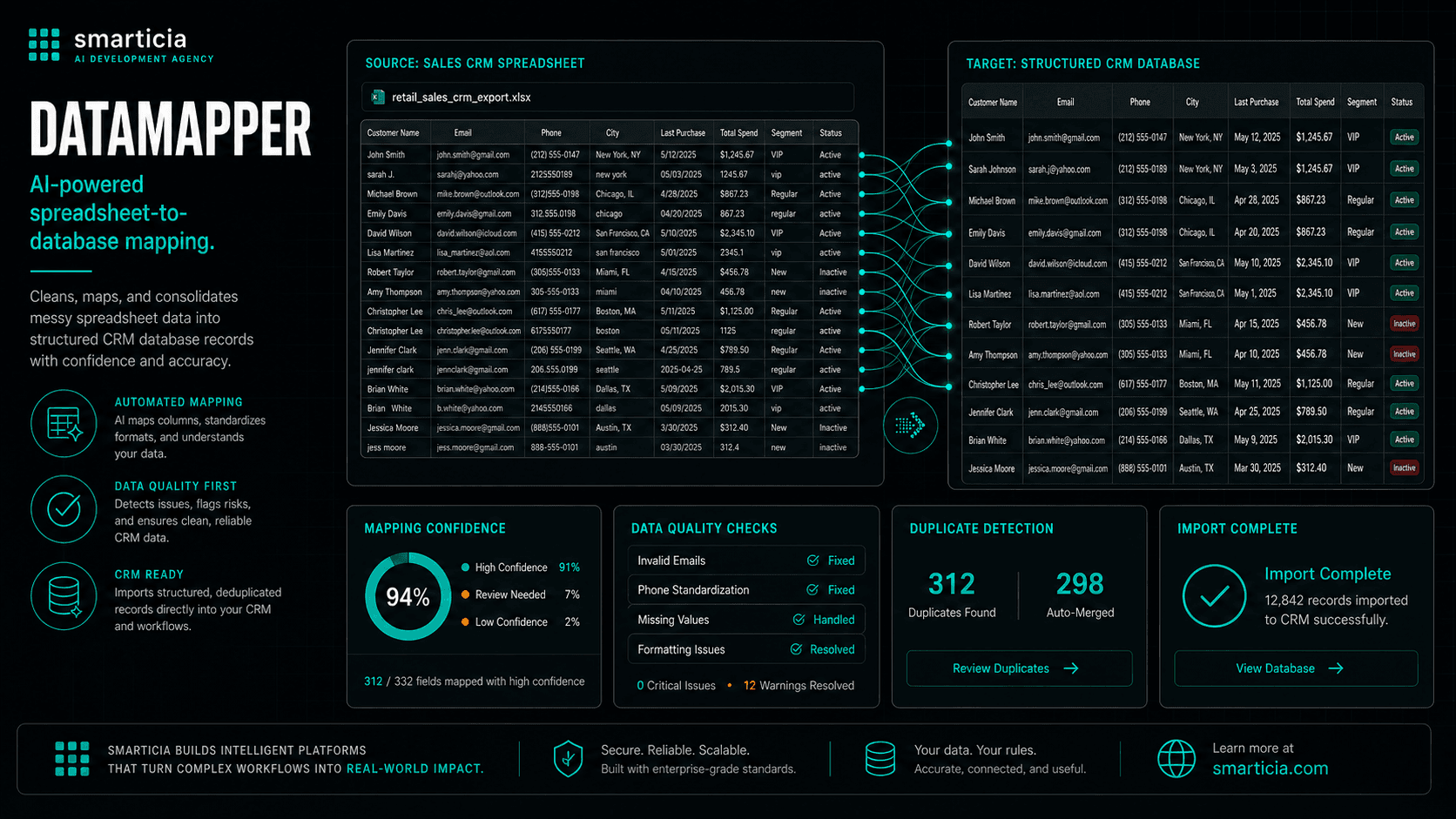Click the DATAMAPPER headline
Image resolution: width=1456 pixels, height=819 pixels.
171,129
